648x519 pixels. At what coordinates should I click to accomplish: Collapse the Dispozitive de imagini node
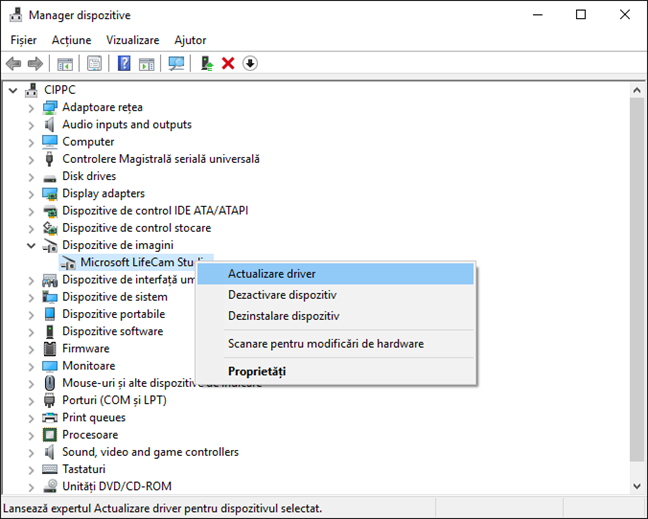pos(31,245)
